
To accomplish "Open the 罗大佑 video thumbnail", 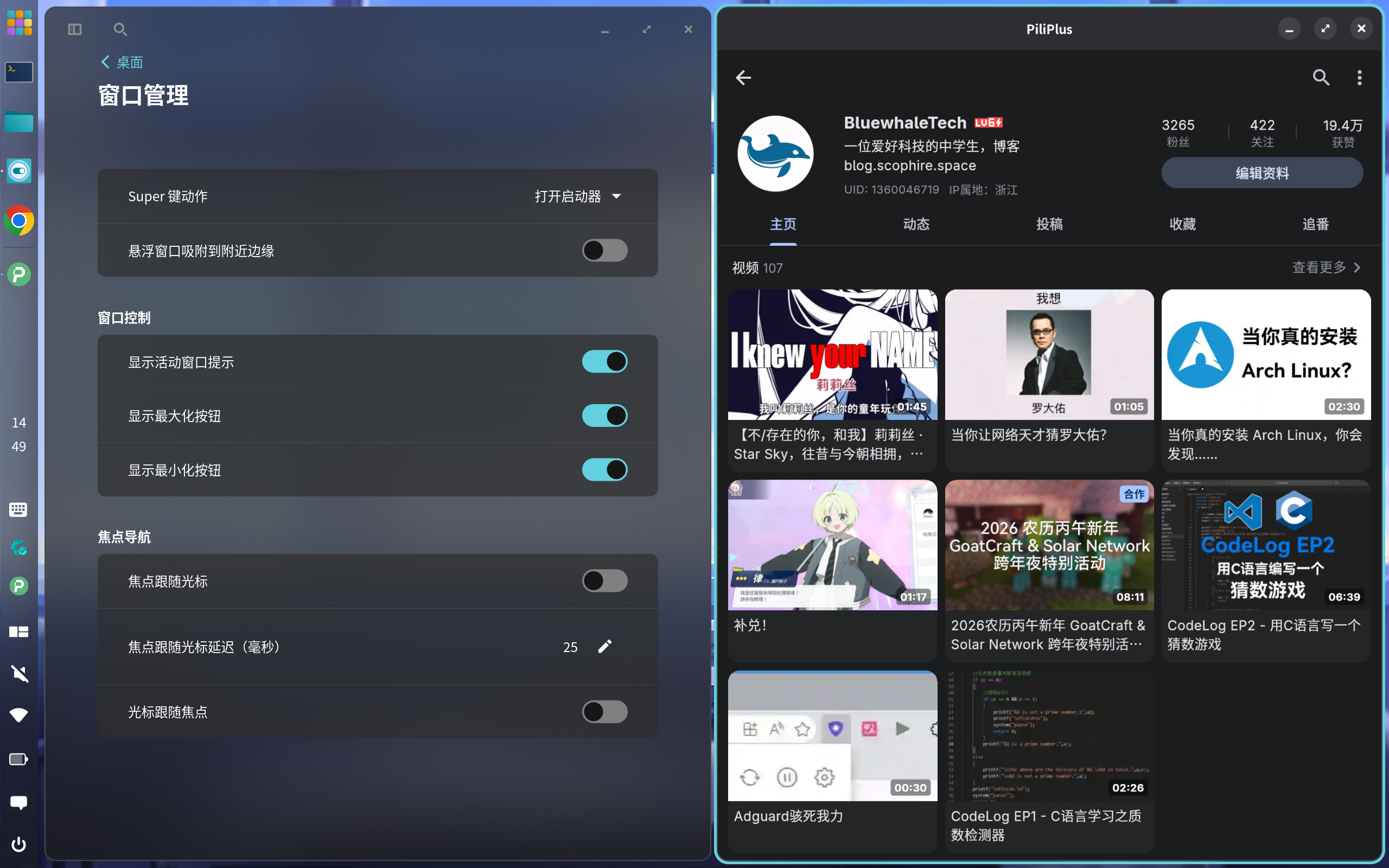I will point(1049,354).
